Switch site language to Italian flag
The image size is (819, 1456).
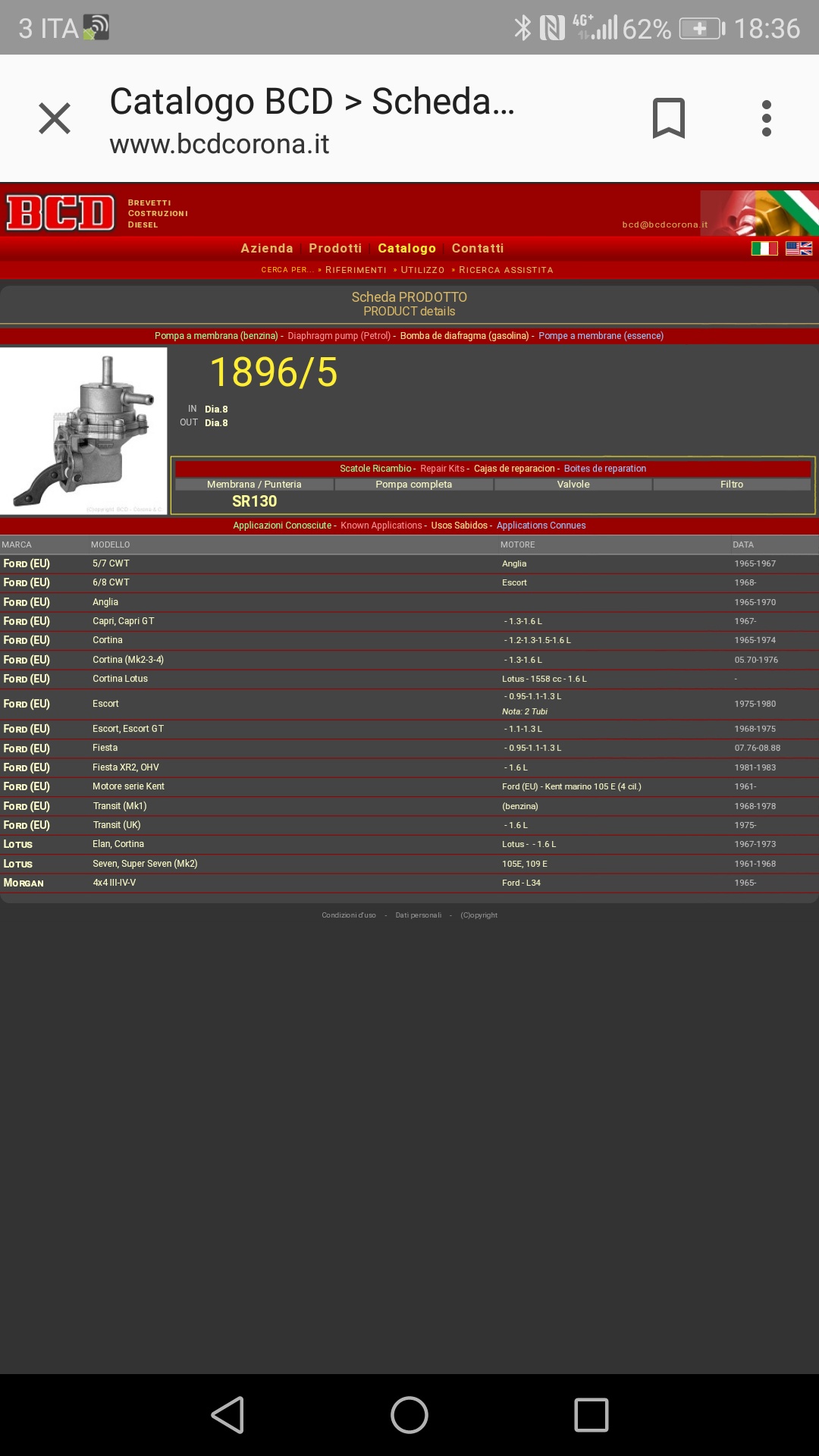coord(764,249)
